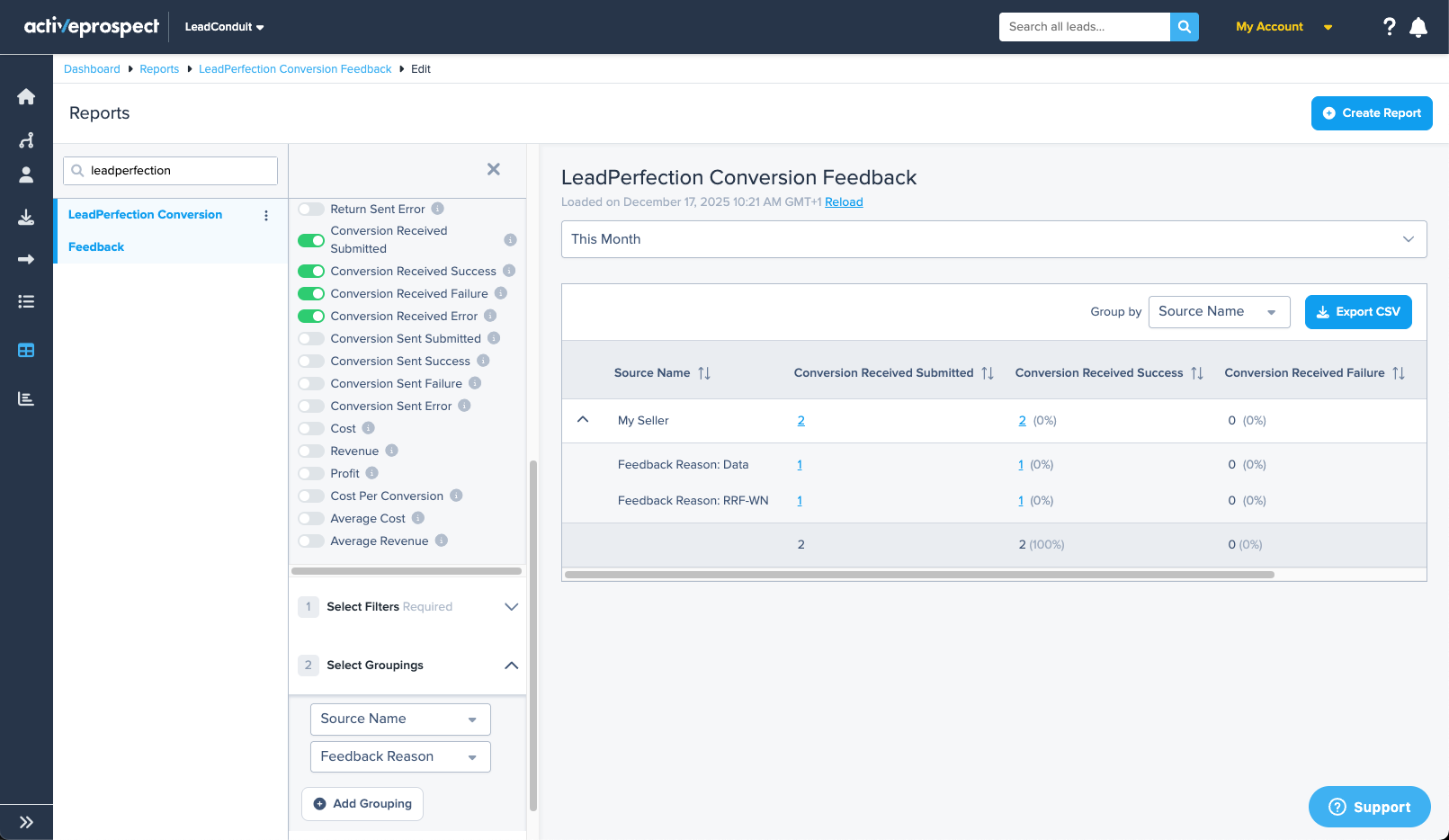Open notifications bell icon
This screenshot has width=1449, height=840.
1418,27
